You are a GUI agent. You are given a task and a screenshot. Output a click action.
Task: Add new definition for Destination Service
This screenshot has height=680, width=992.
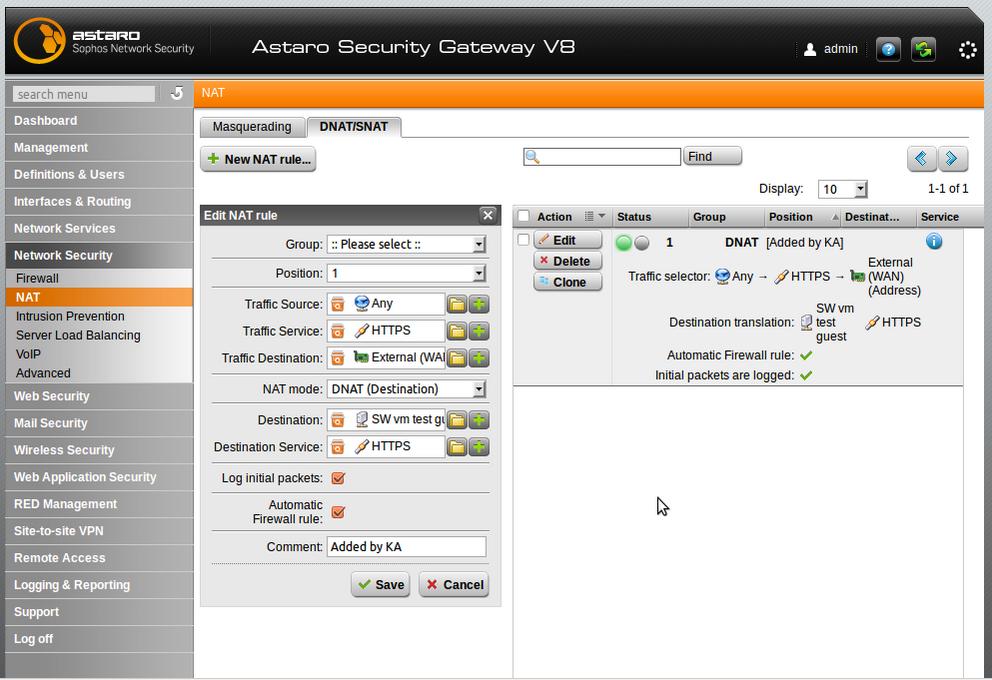coord(479,447)
